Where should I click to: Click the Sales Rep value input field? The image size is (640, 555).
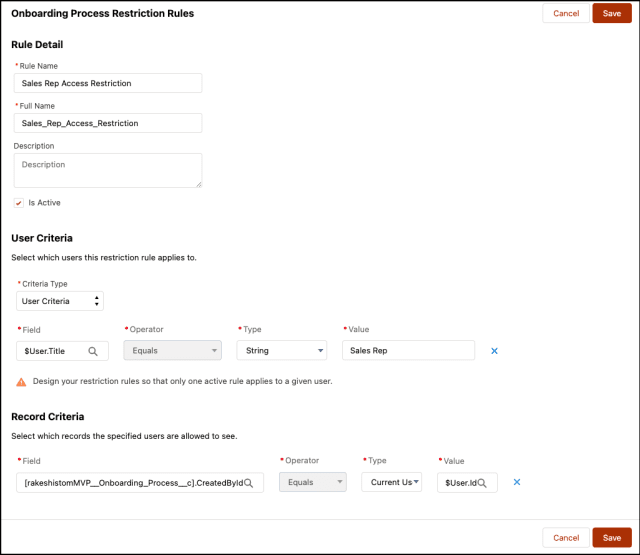[x=408, y=351]
